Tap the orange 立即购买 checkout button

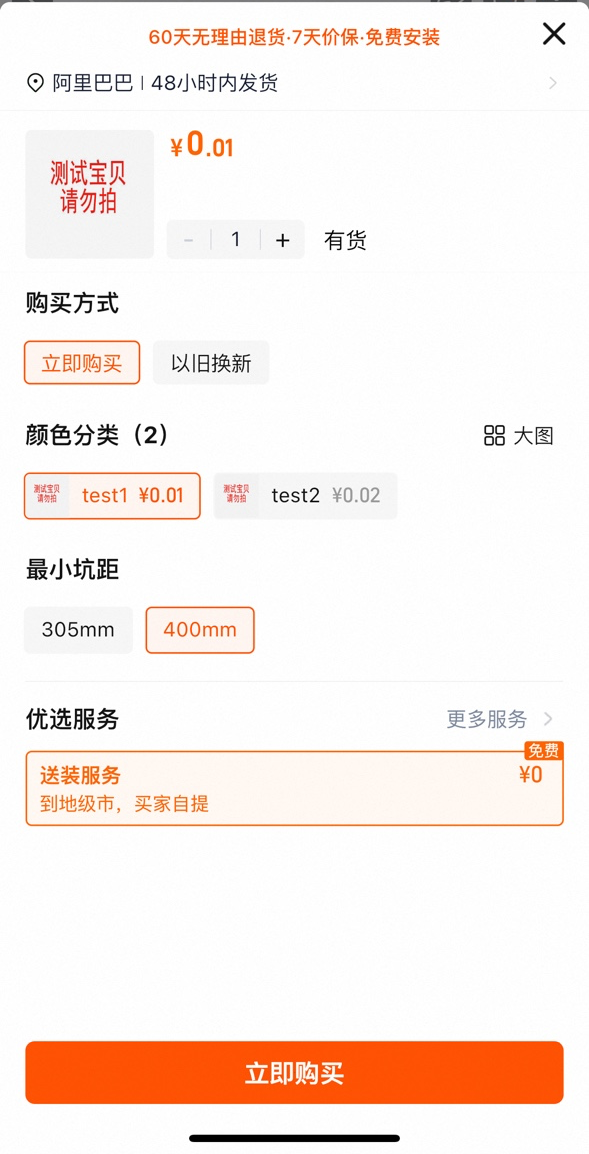coord(294,1072)
